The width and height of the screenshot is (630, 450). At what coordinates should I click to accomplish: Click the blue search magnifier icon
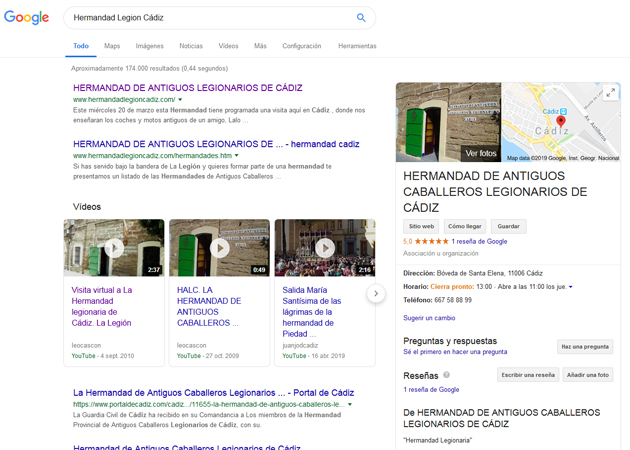click(361, 18)
